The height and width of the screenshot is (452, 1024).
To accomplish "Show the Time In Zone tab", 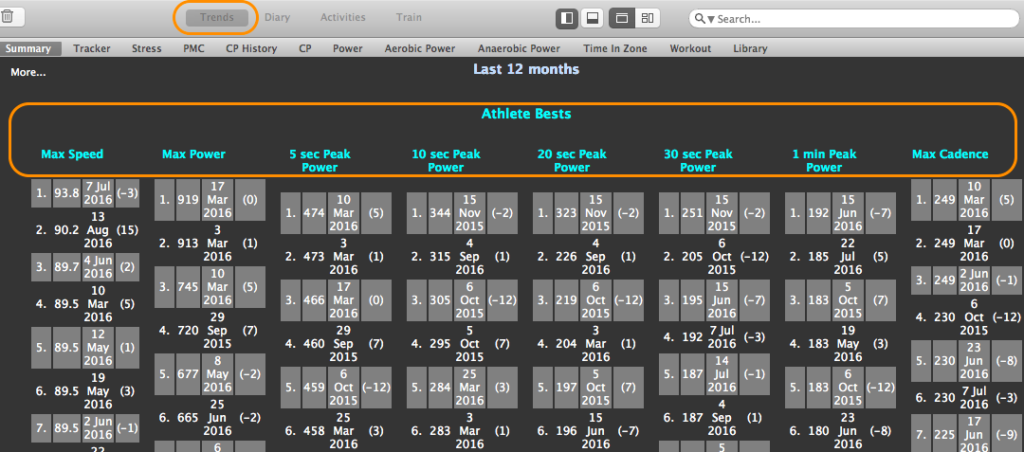I will point(614,48).
